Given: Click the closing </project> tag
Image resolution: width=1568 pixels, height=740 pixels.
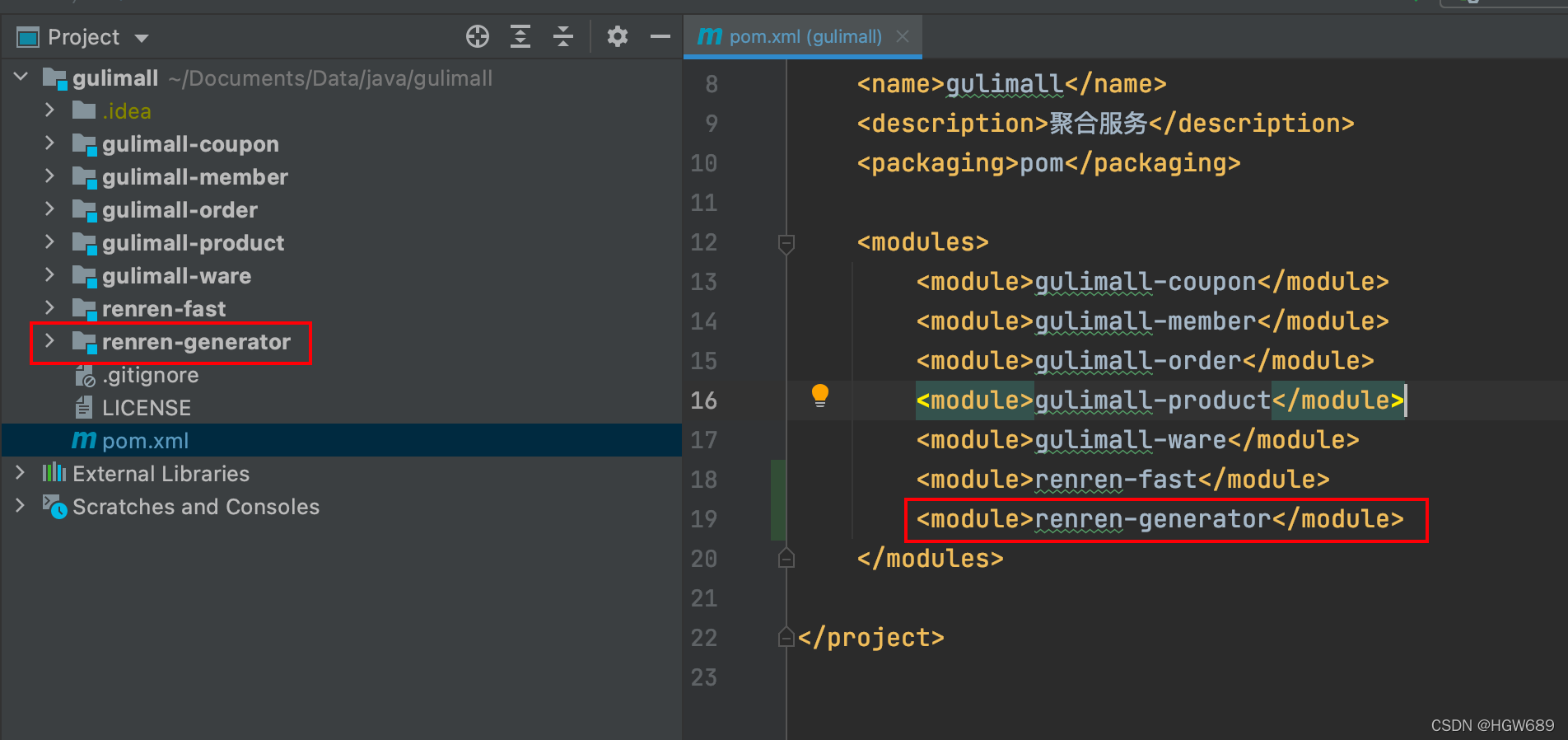Looking at the screenshot, I should click(870, 638).
